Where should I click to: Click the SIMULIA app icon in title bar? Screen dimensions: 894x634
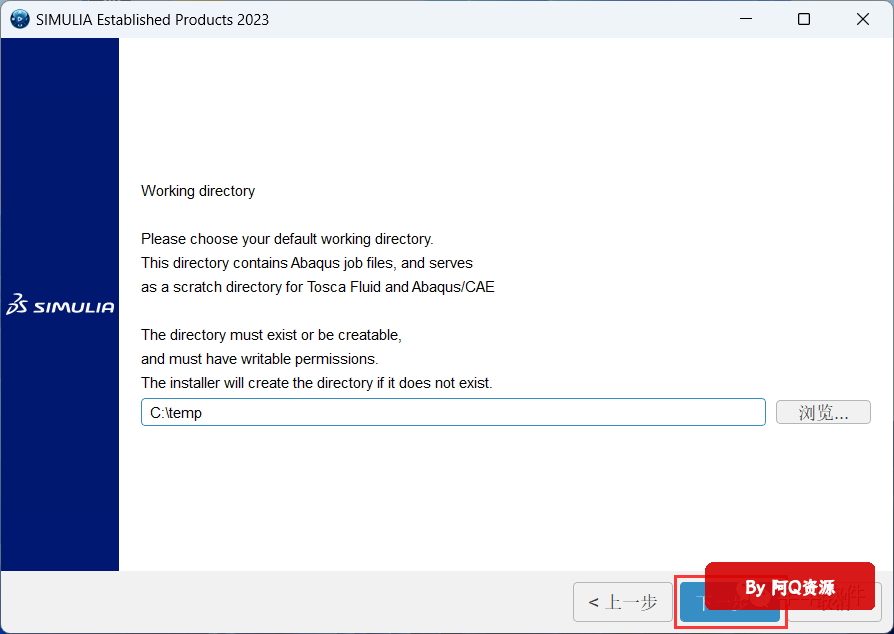pos(19,19)
